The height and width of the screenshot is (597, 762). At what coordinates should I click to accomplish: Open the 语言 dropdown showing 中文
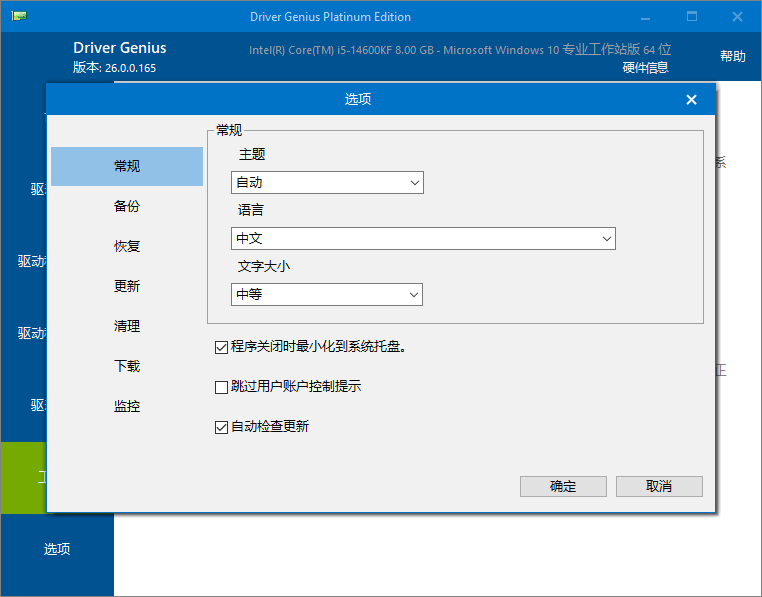423,238
